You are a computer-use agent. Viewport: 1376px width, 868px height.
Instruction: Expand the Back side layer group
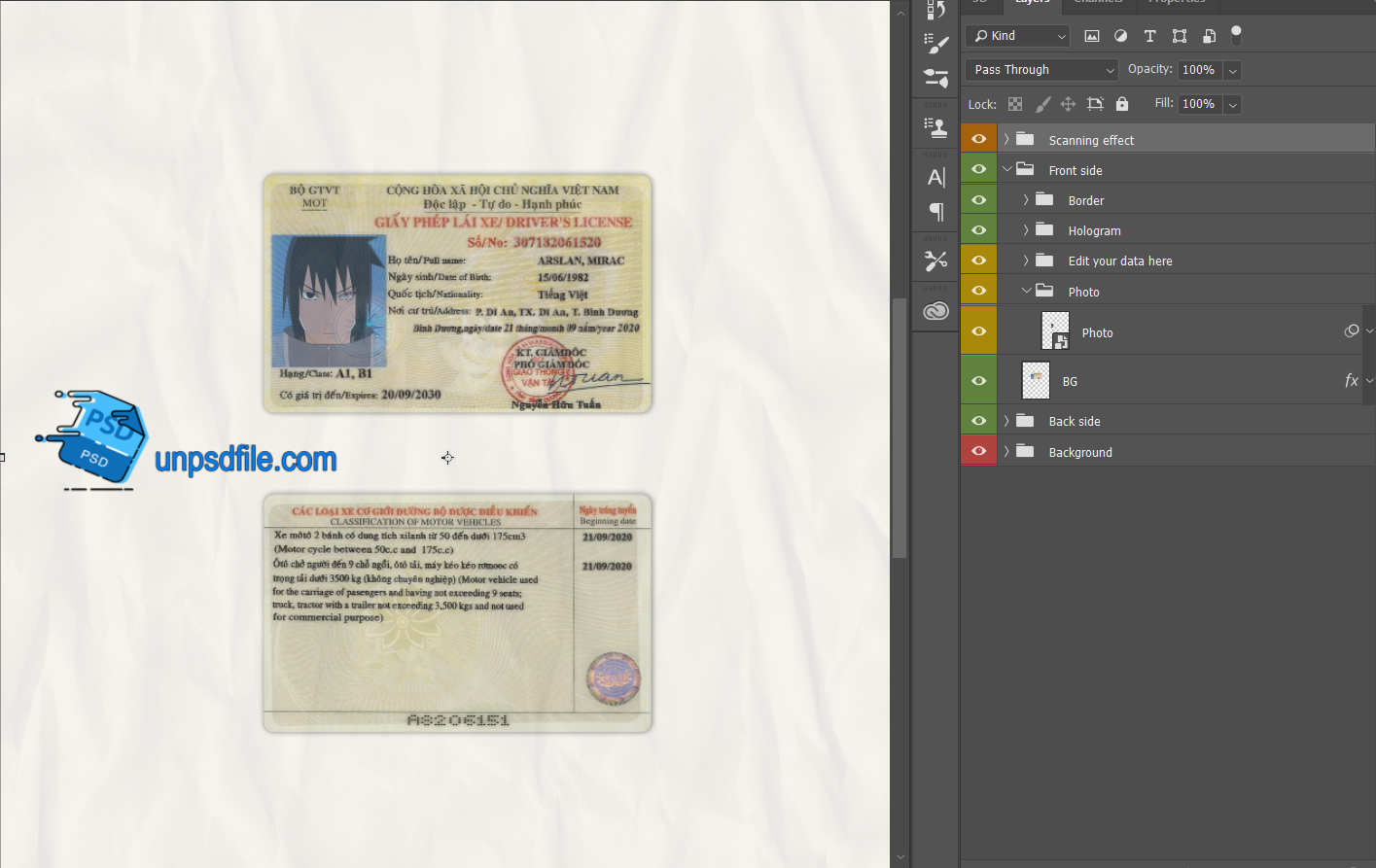click(x=1006, y=421)
